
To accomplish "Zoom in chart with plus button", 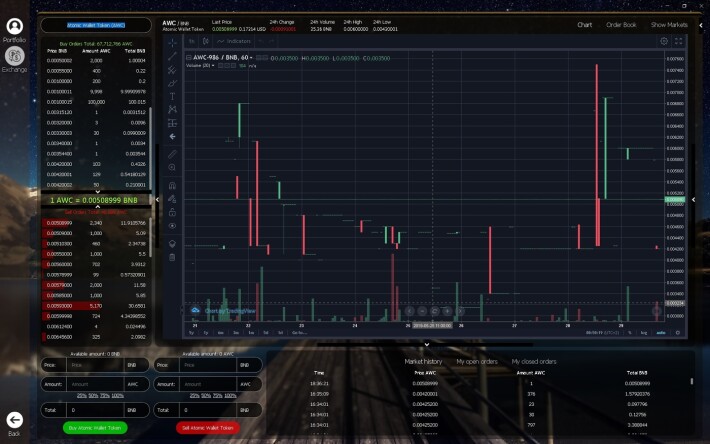I will coord(447,311).
